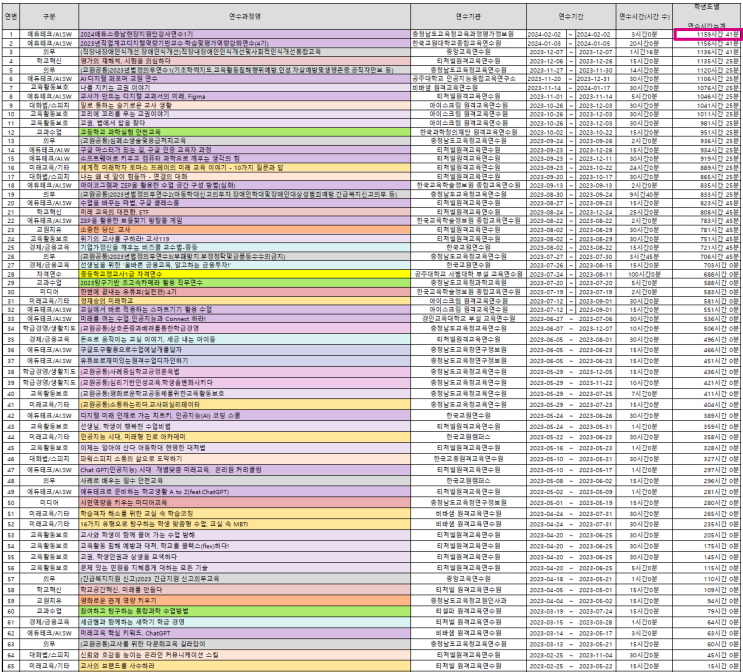Click the '연수과정명' column header
Image resolution: width=743 pixels, height=672 pixels.
(244, 16)
